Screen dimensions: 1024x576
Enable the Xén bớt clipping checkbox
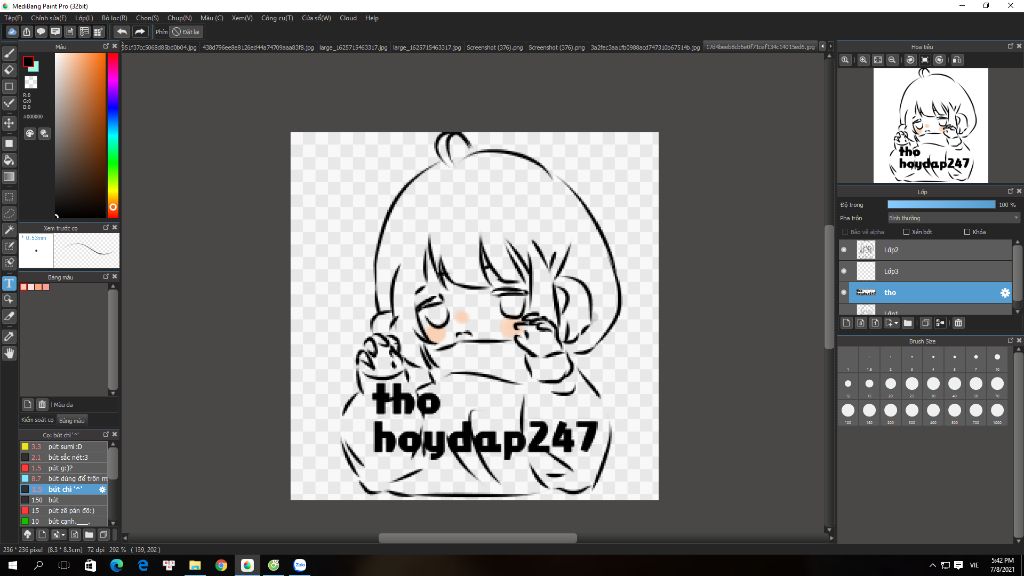coord(906,232)
